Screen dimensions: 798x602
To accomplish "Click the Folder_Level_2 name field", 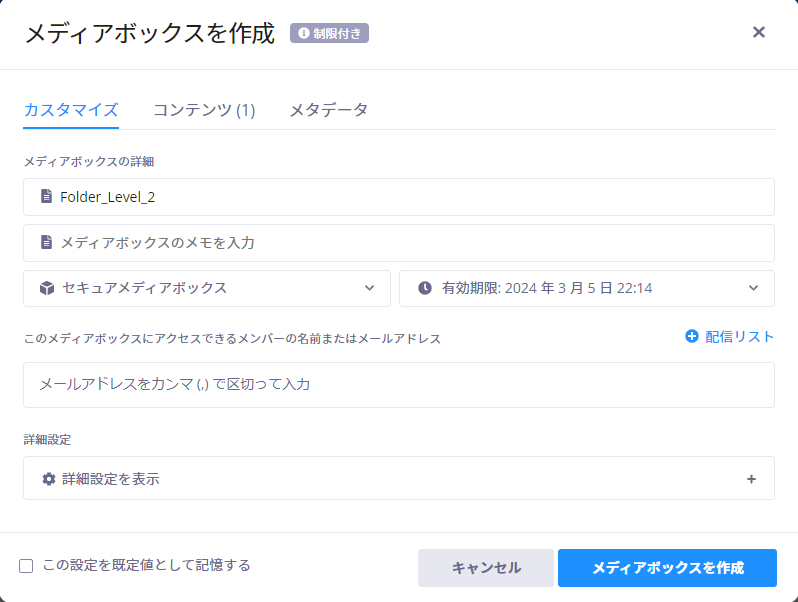I will 399,197.
